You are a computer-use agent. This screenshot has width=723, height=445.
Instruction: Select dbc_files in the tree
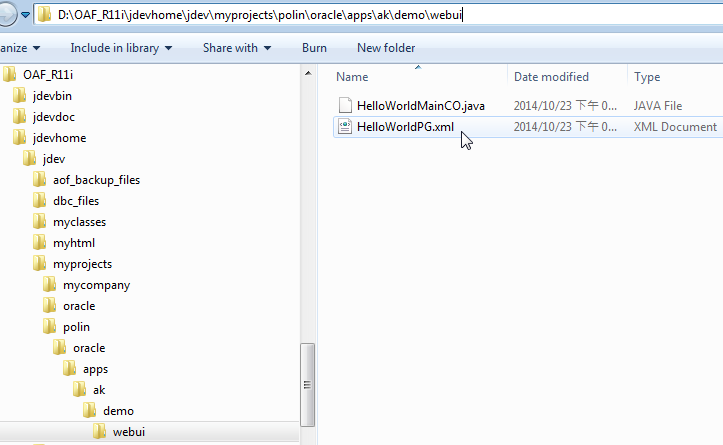coord(76,201)
